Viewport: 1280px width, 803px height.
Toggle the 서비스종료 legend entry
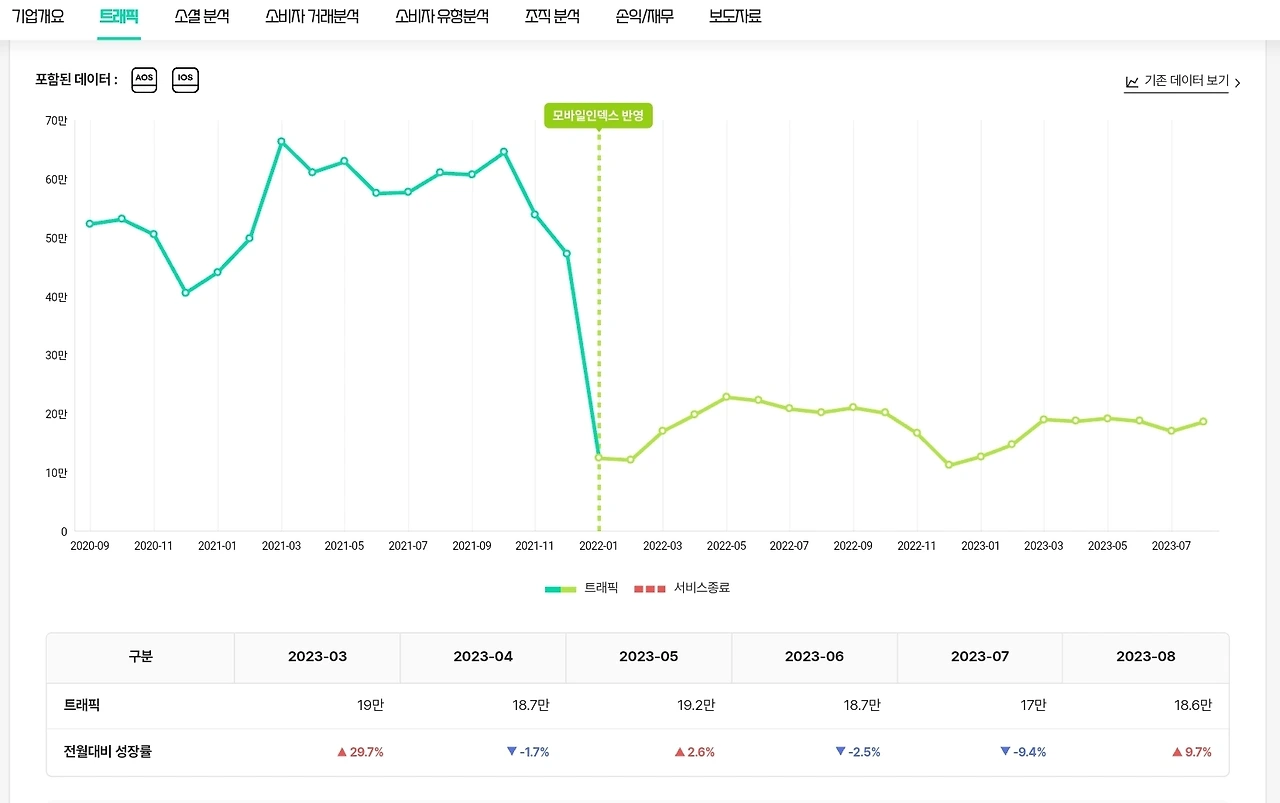coord(682,588)
